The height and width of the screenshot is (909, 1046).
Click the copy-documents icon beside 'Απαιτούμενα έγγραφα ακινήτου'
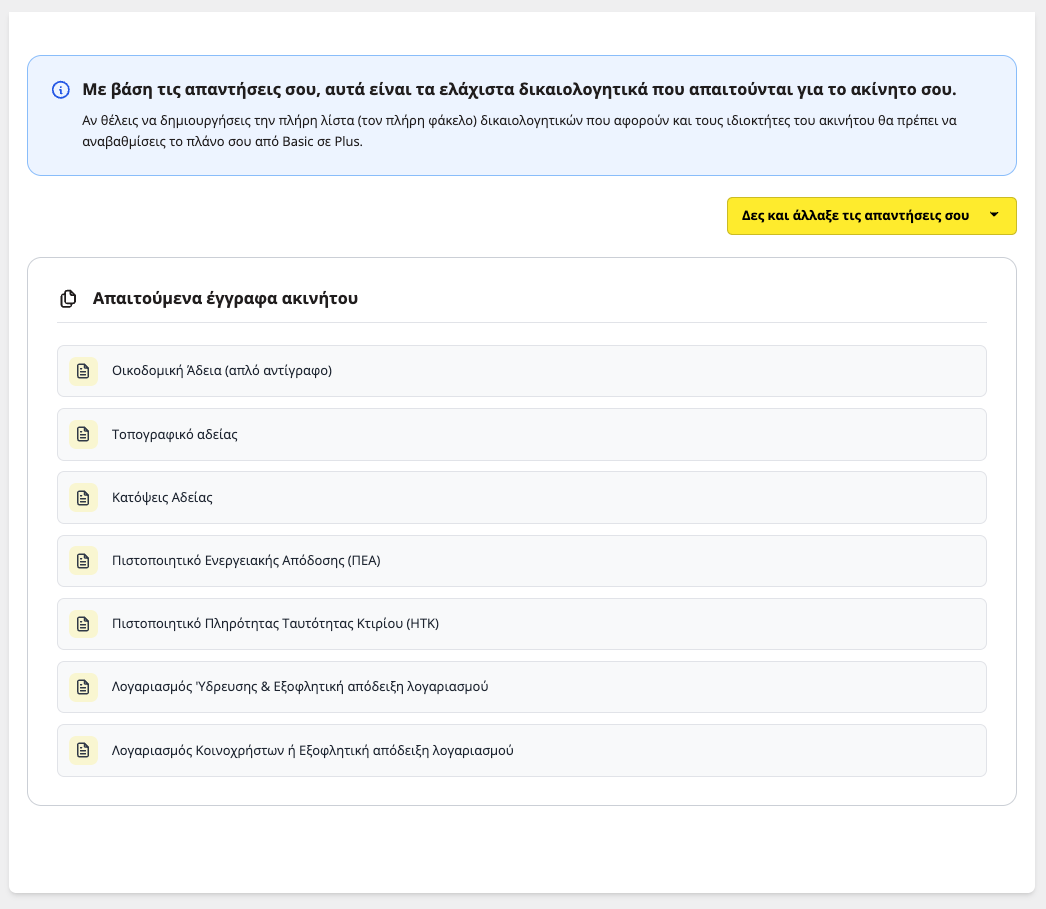(x=68, y=299)
